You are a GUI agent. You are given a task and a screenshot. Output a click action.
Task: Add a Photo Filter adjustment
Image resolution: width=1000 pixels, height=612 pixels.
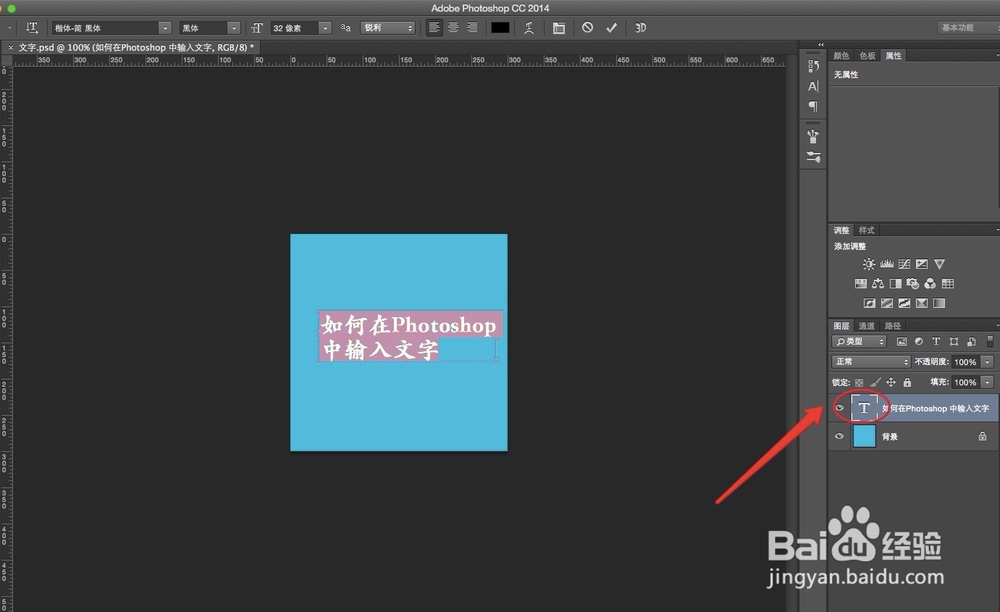(x=913, y=284)
